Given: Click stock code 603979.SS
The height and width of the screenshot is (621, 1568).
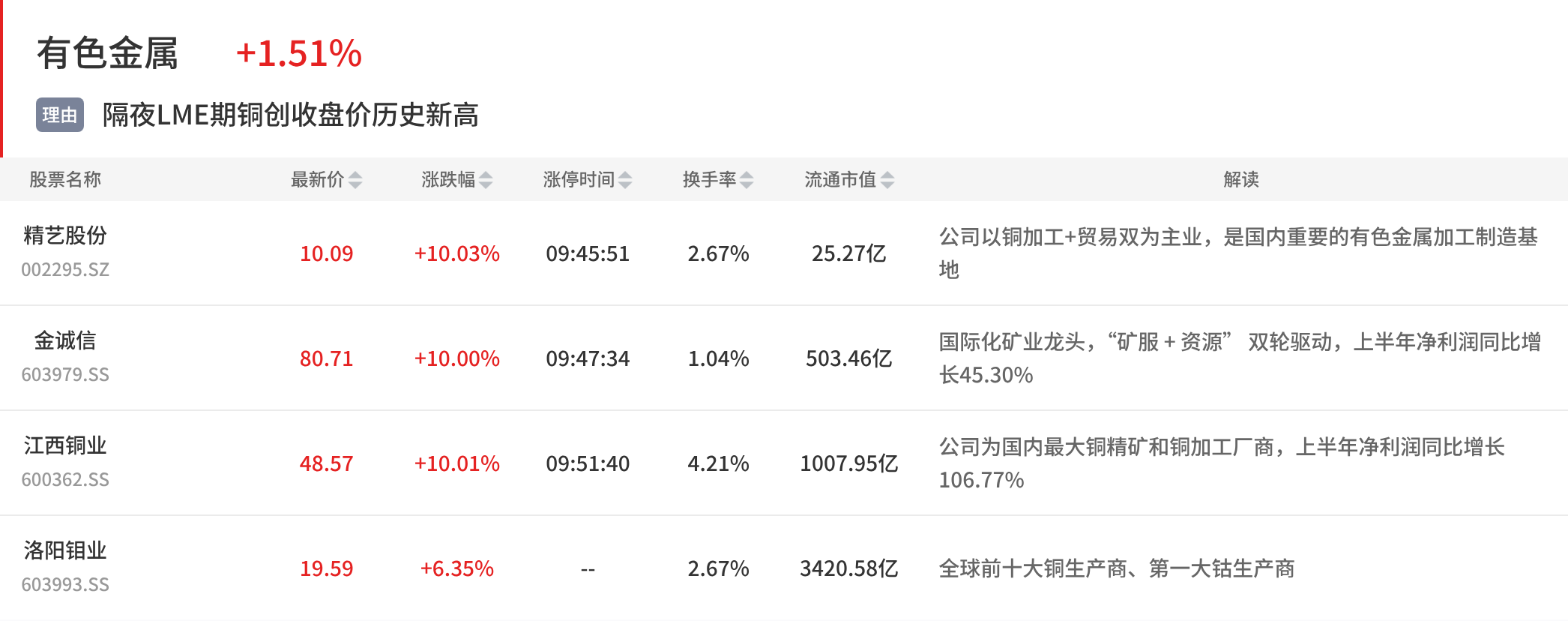Looking at the screenshot, I should point(65,374).
